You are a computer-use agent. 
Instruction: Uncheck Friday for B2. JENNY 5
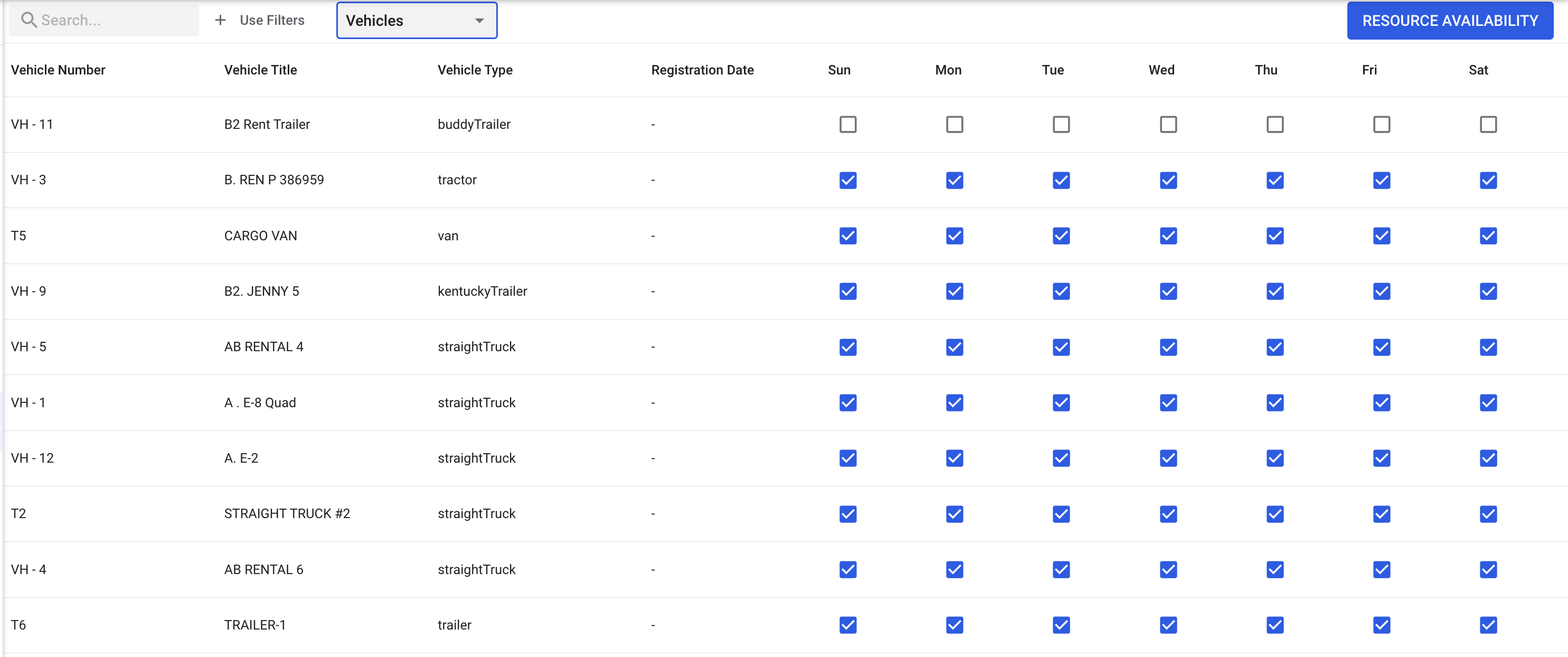coord(1381,291)
